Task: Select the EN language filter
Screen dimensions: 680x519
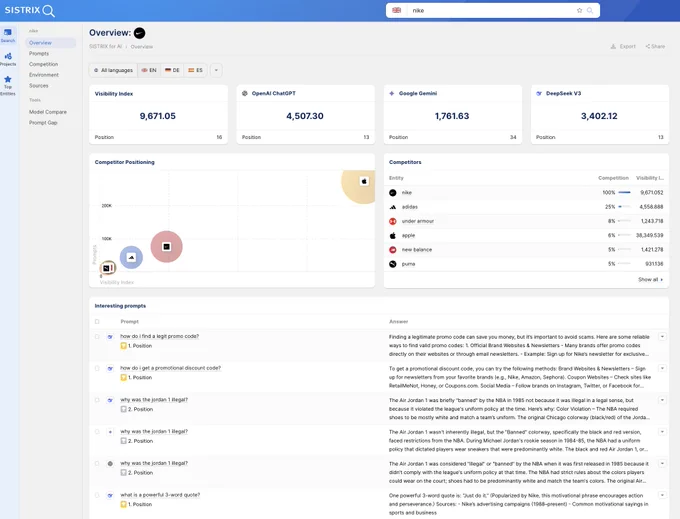Action: pyautogui.click(x=149, y=70)
